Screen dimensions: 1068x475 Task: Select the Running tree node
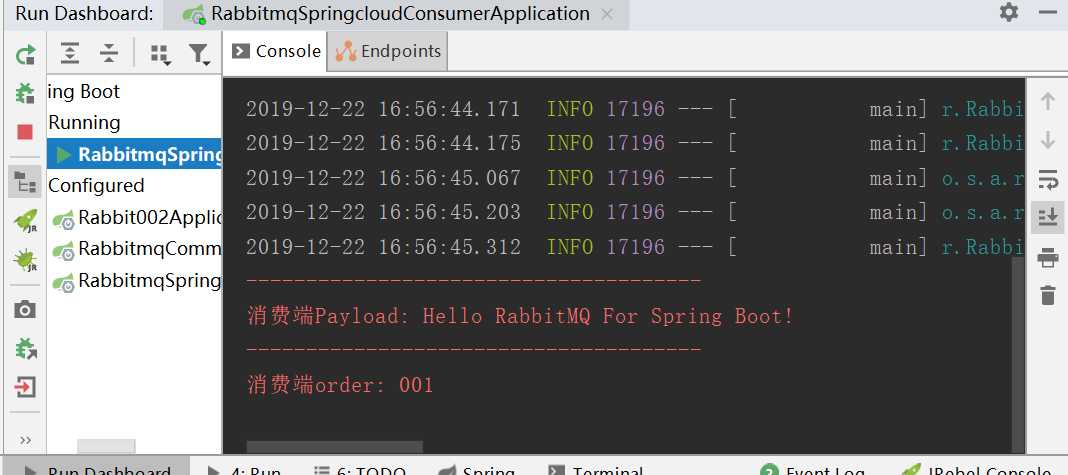pyautogui.click(x=84, y=123)
